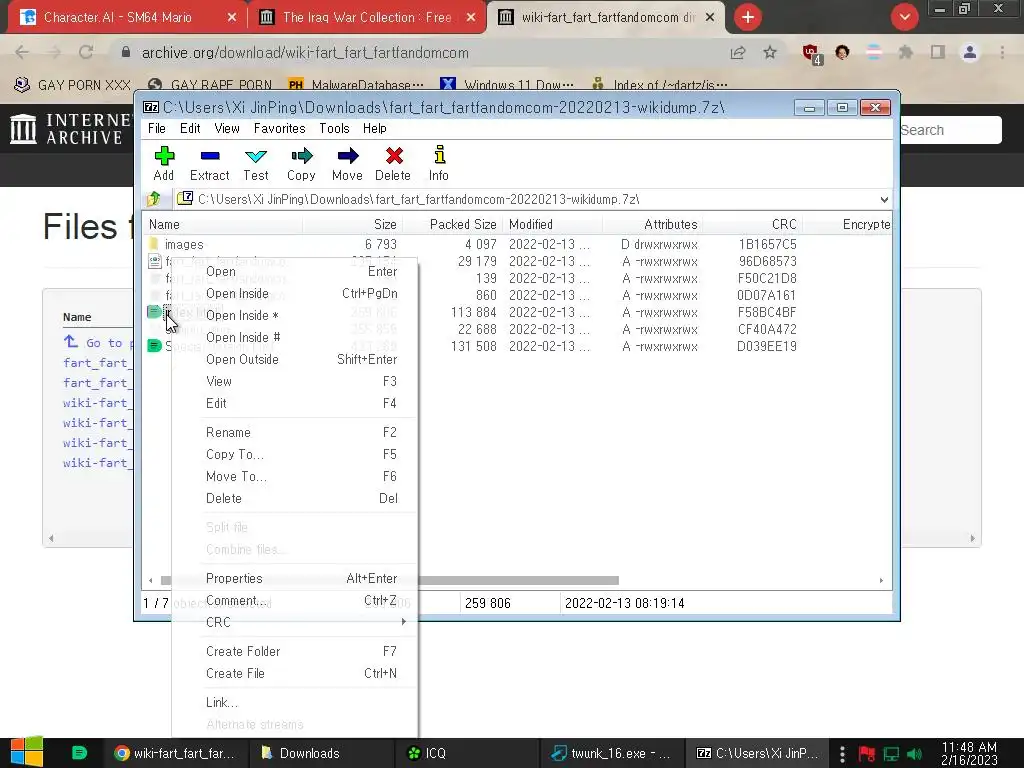Screen dimensions: 1024x768
Task: Click the up-folder icon beside address bar
Action: click(x=154, y=199)
